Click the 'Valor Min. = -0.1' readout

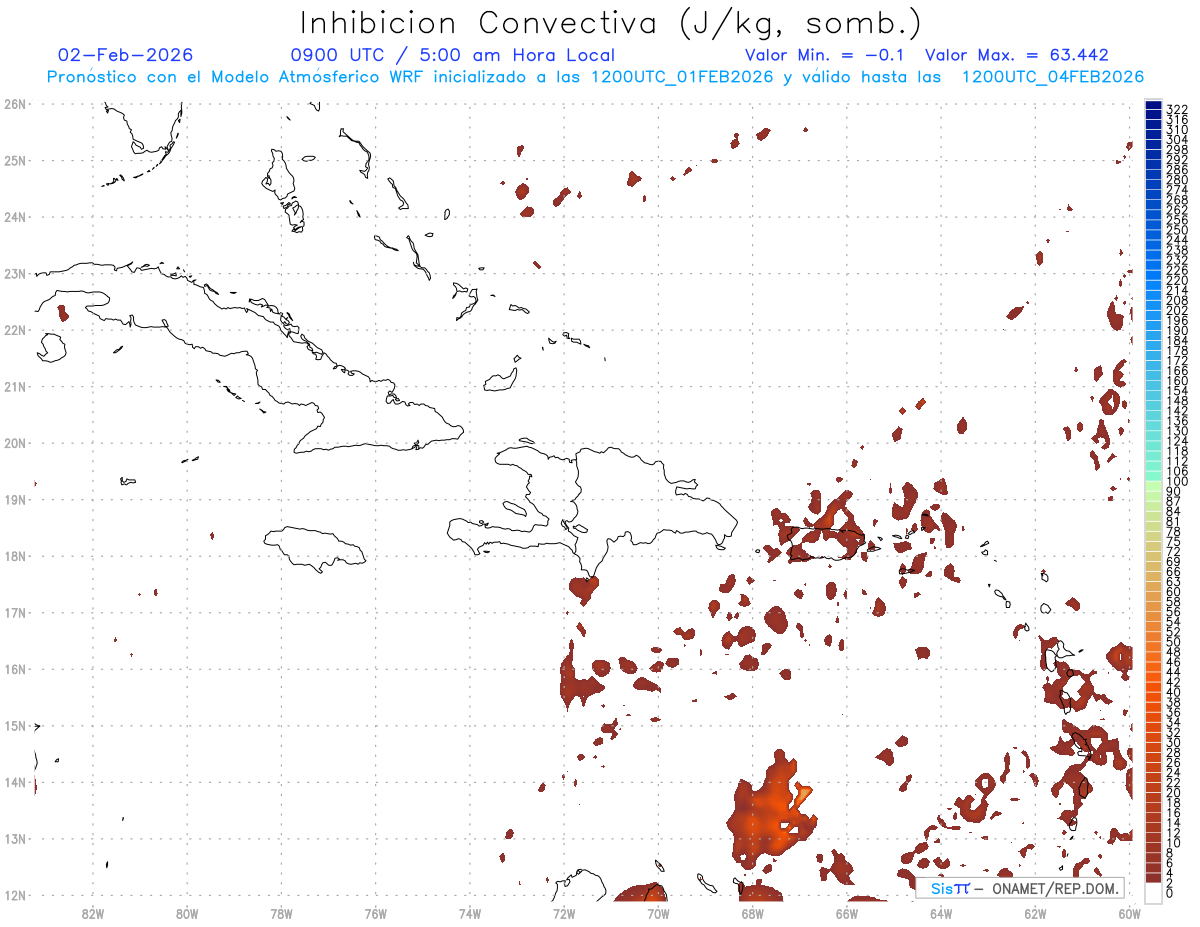click(x=825, y=55)
